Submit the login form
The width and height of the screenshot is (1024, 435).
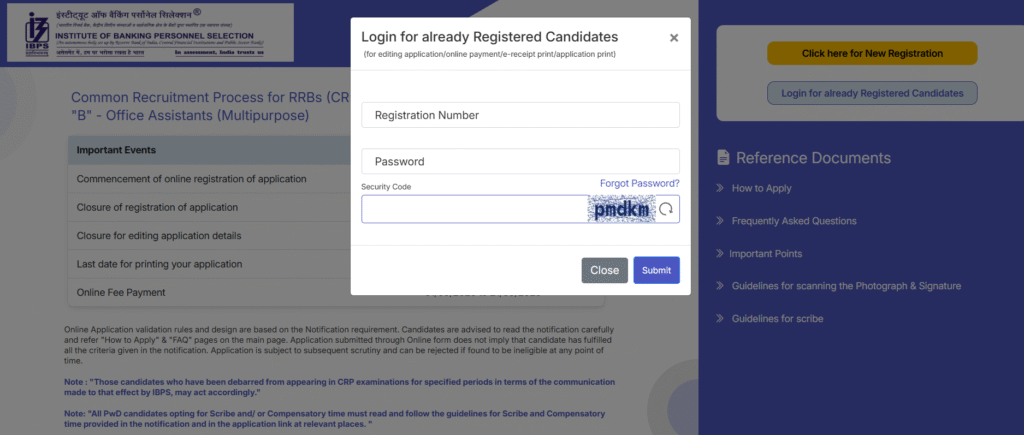656,270
